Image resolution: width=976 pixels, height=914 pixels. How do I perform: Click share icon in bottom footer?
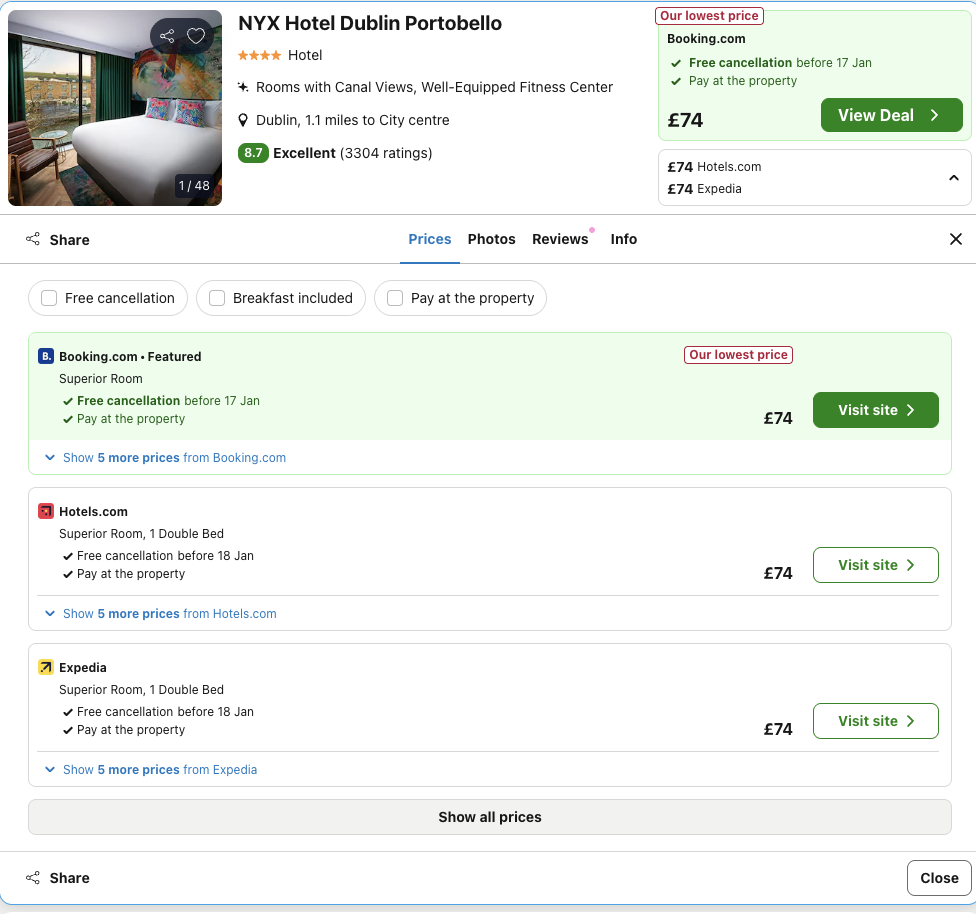(x=33, y=878)
